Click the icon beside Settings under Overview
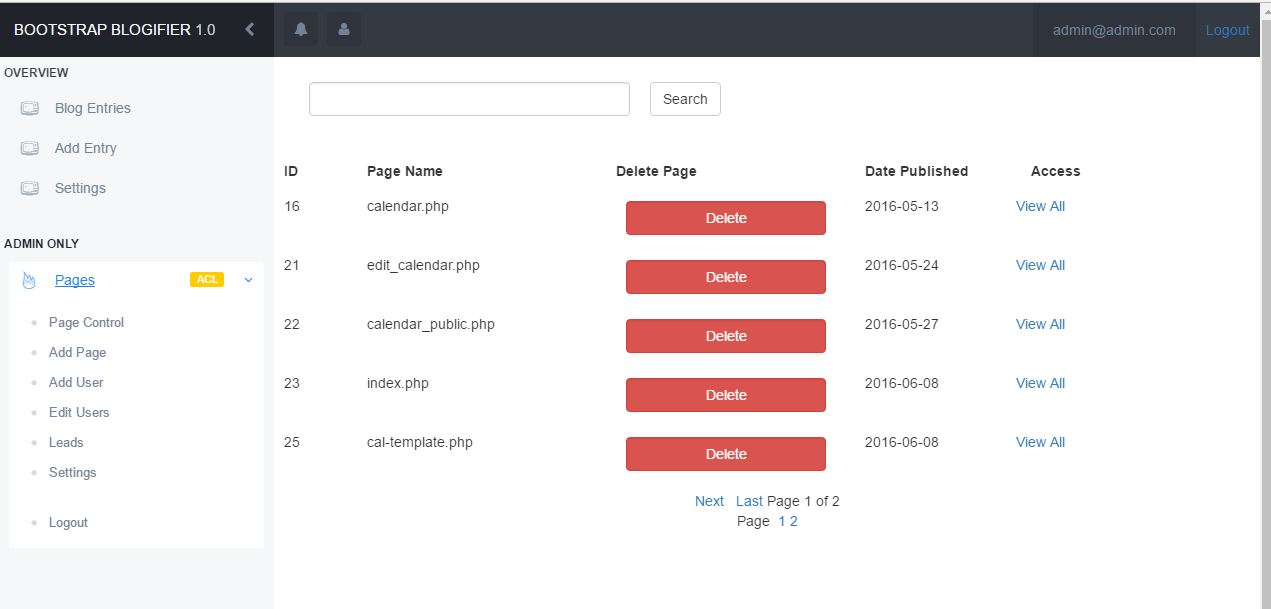This screenshot has width=1271, height=609. 30,188
